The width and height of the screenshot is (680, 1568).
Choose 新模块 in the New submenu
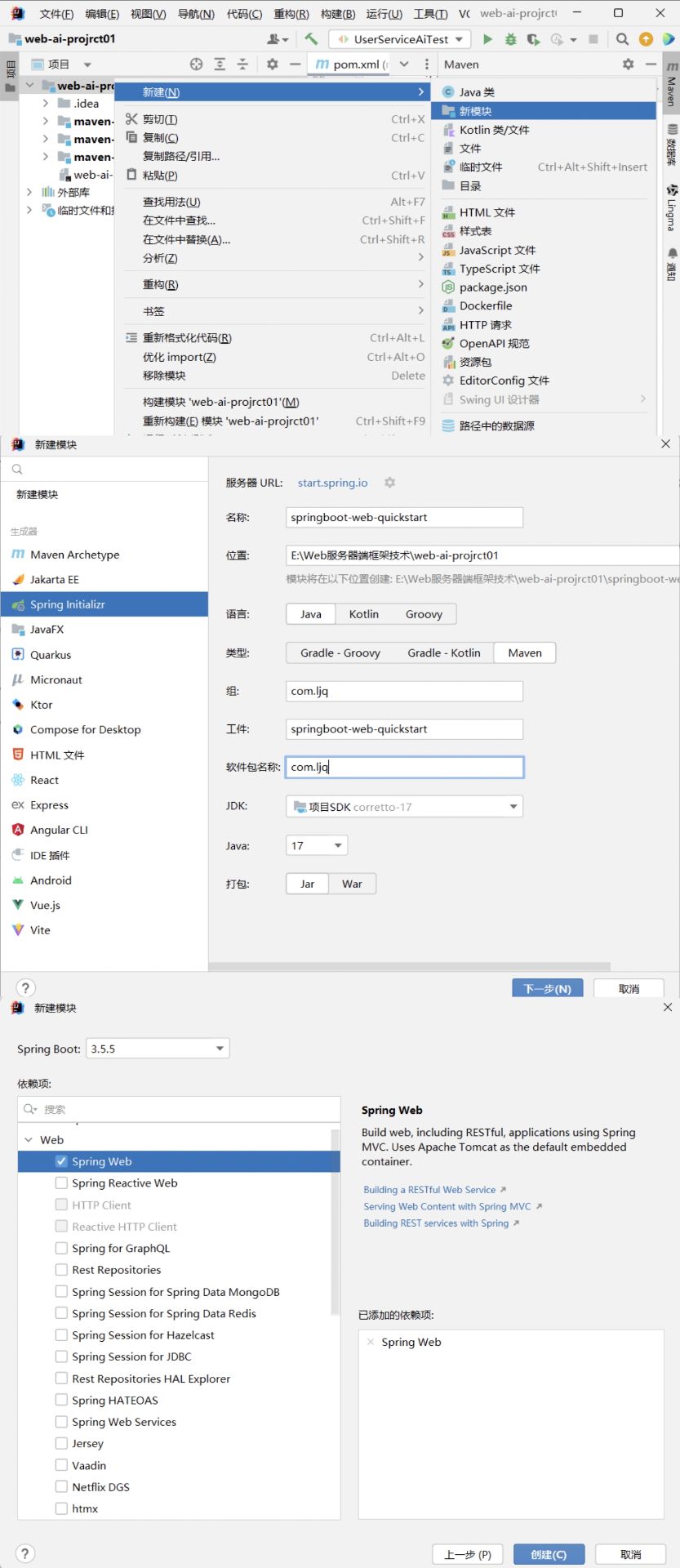pyautogui.click(x=544, y=111)
